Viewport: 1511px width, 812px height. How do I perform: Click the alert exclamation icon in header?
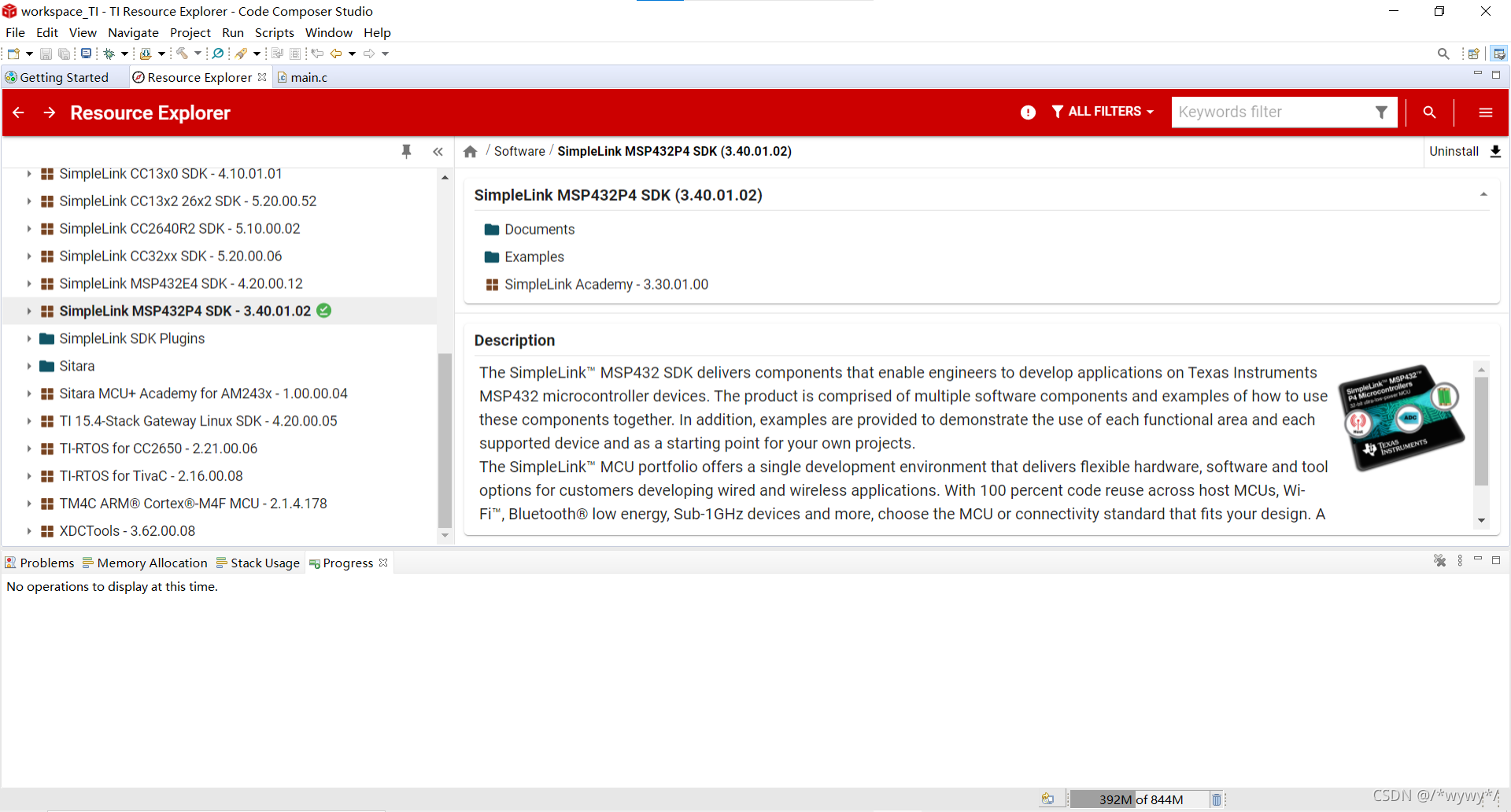point(1028,113)
